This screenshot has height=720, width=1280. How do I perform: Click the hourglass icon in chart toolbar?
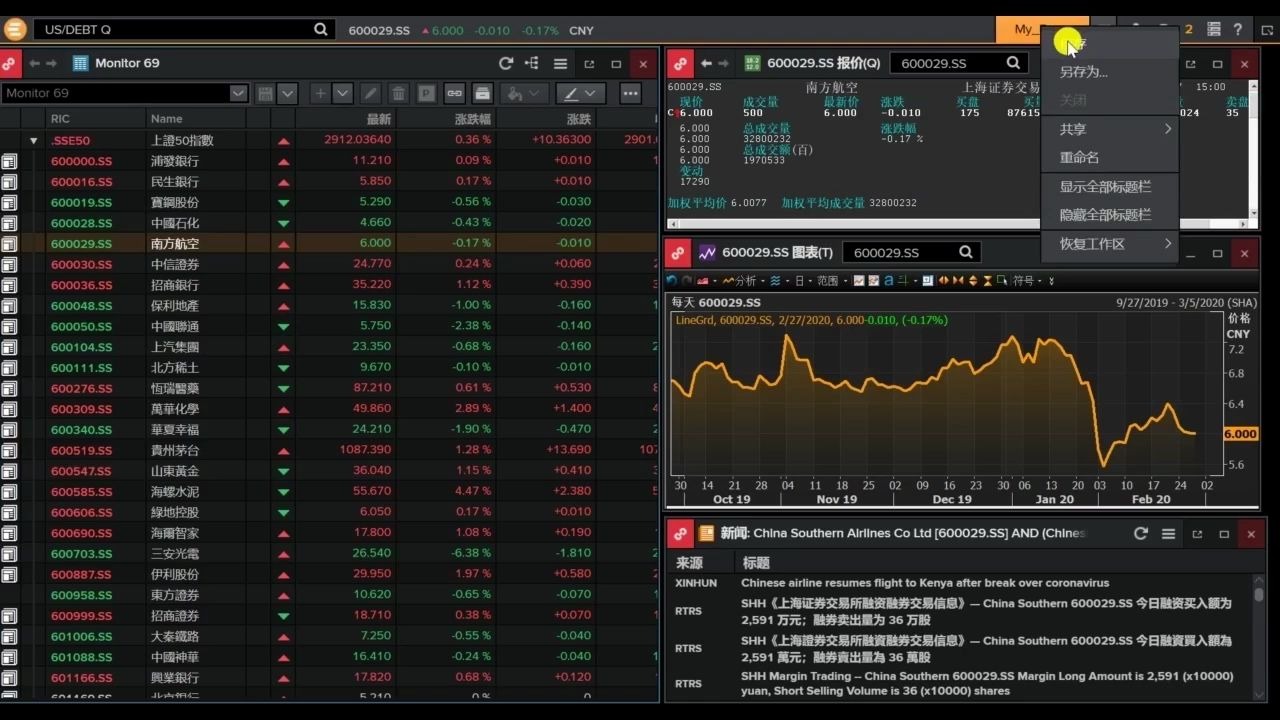[988, 281]
